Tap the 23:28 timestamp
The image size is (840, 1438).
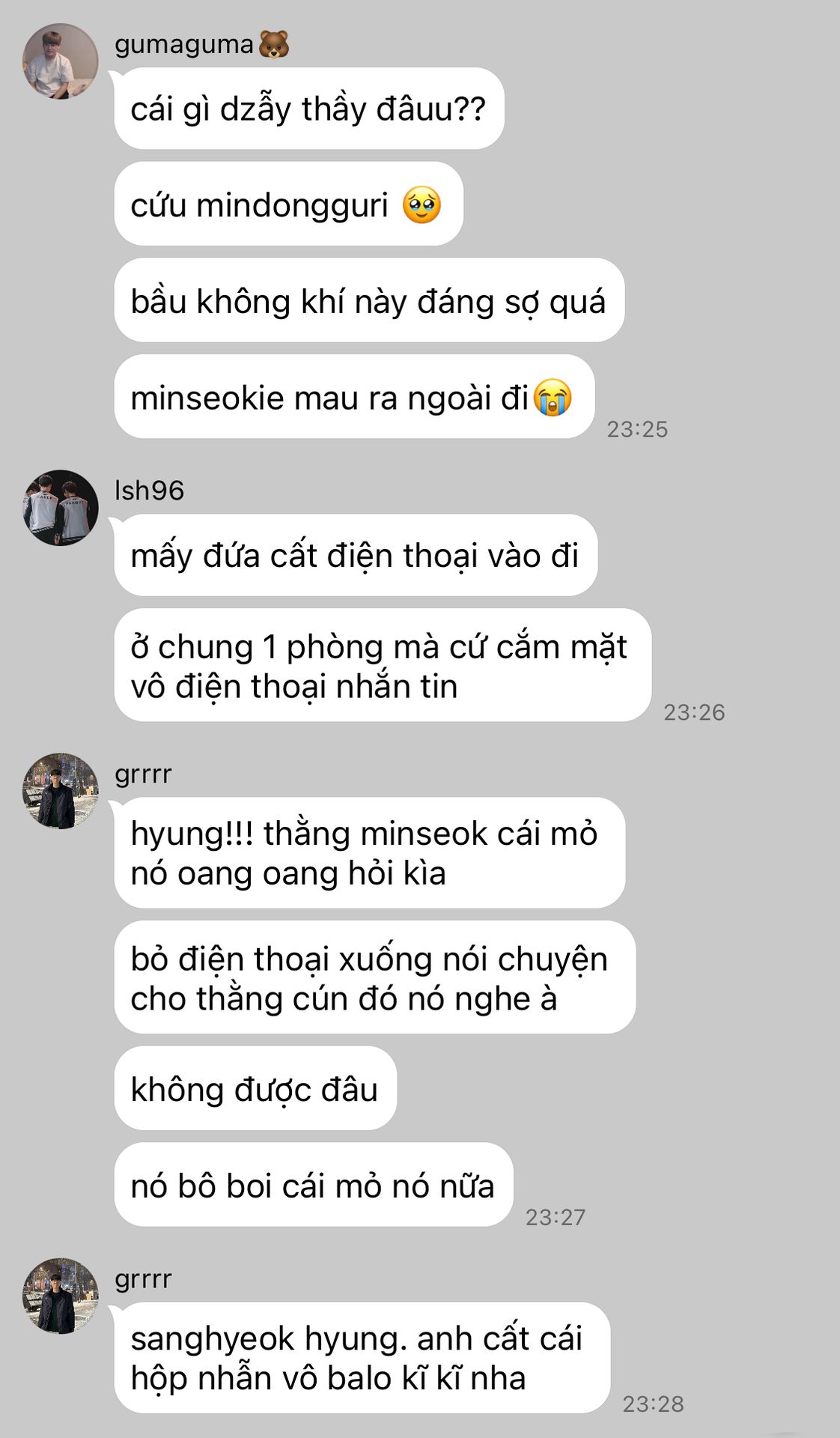[654, 1404]
